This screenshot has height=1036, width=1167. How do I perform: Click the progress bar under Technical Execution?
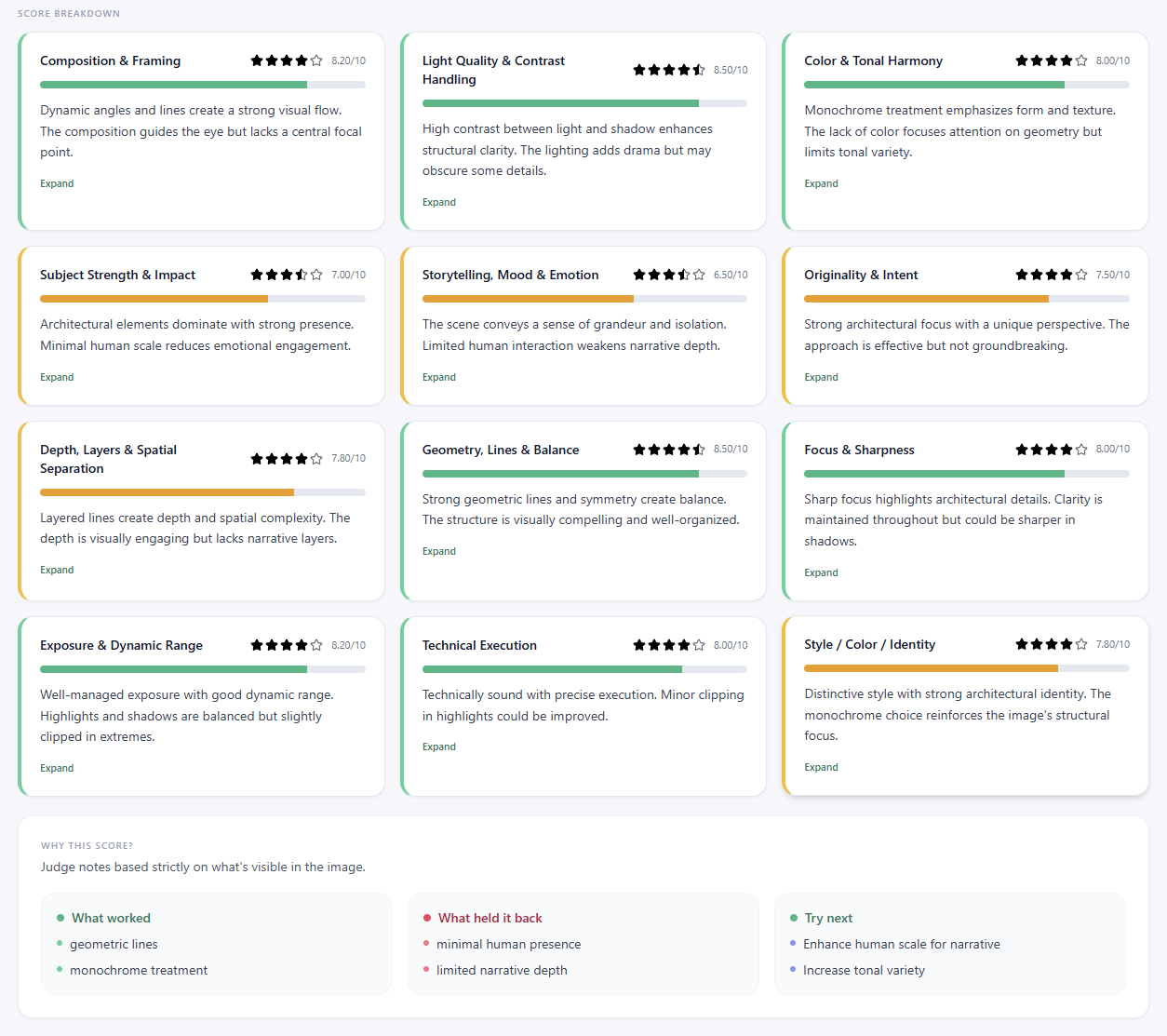(x=584, y=669)
